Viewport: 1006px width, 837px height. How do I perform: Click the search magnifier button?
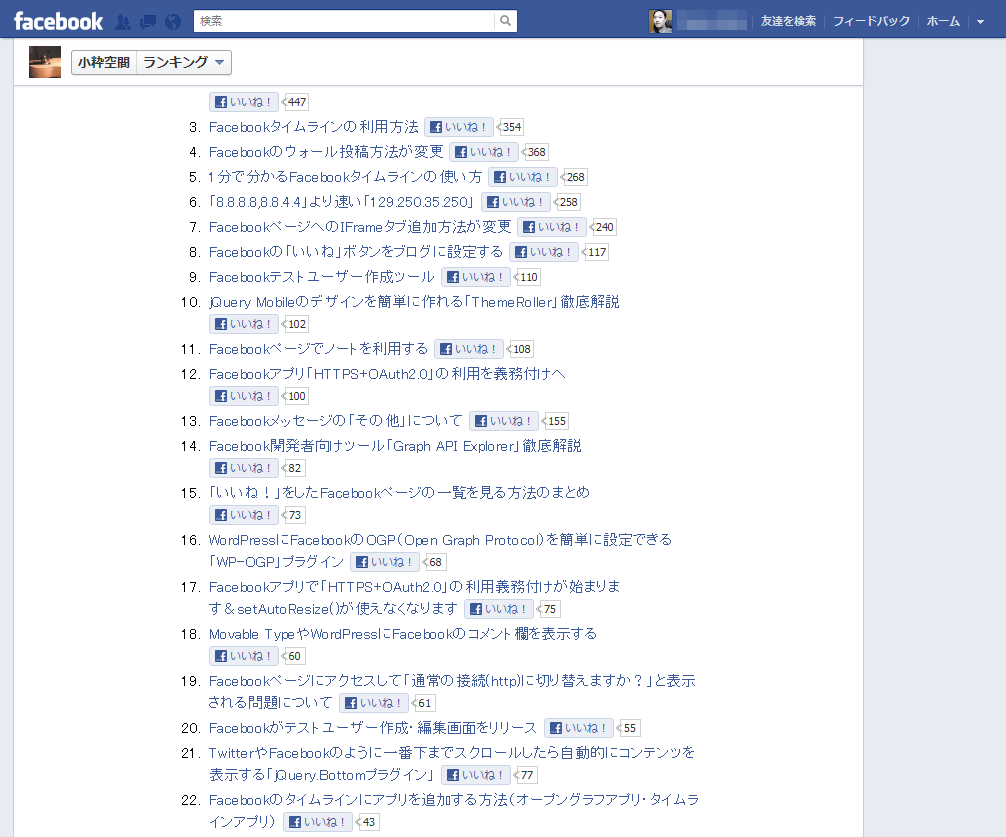pyautogui.click(x=506, y=21)
